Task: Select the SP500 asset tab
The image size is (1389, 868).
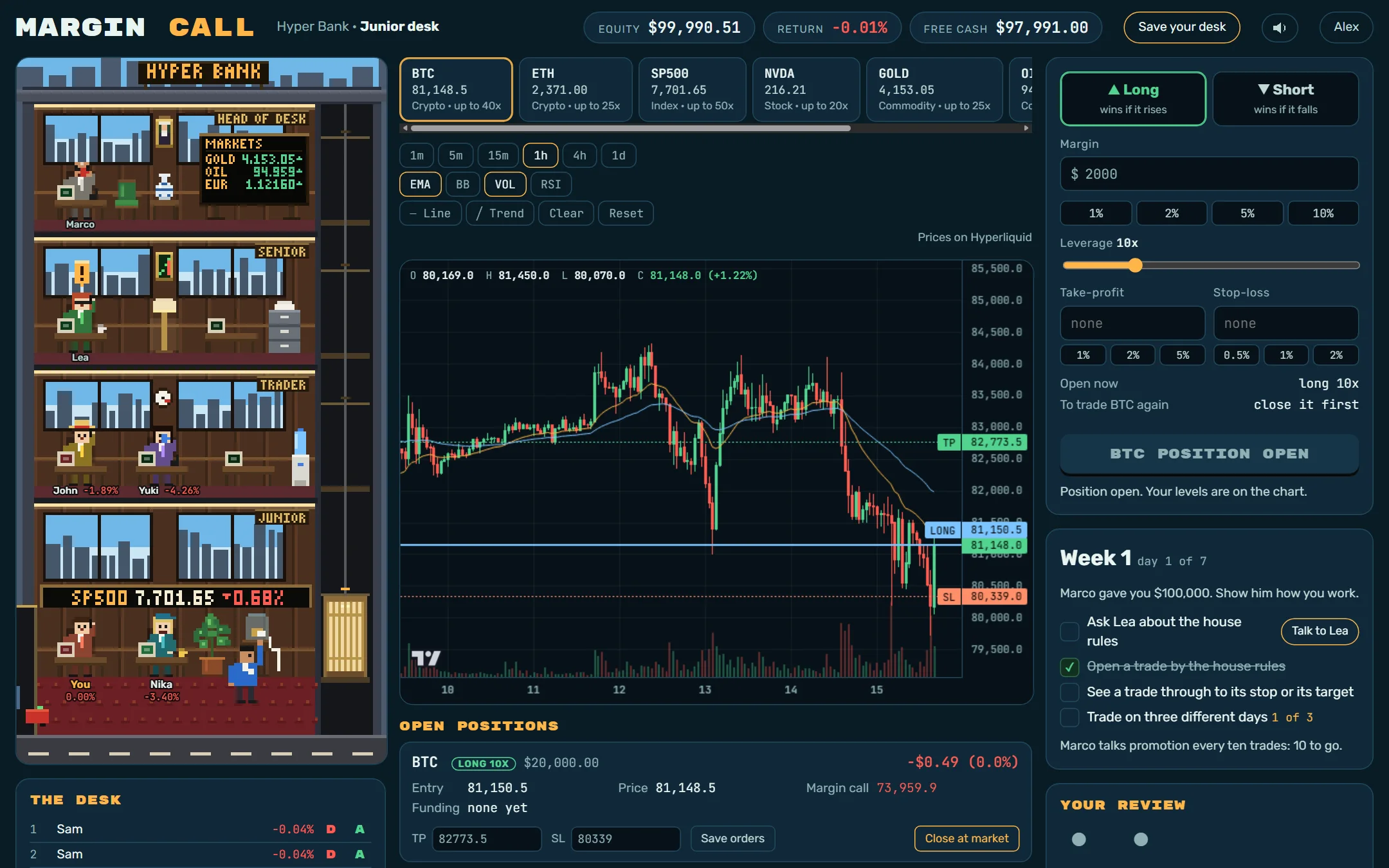Action: (x=692, y=89)
